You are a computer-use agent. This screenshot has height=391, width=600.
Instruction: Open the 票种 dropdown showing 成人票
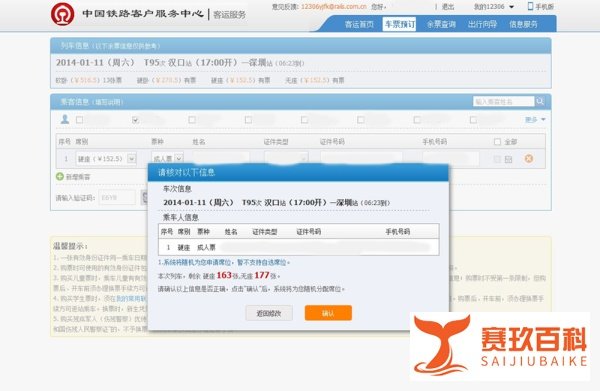tap(167, 158)
